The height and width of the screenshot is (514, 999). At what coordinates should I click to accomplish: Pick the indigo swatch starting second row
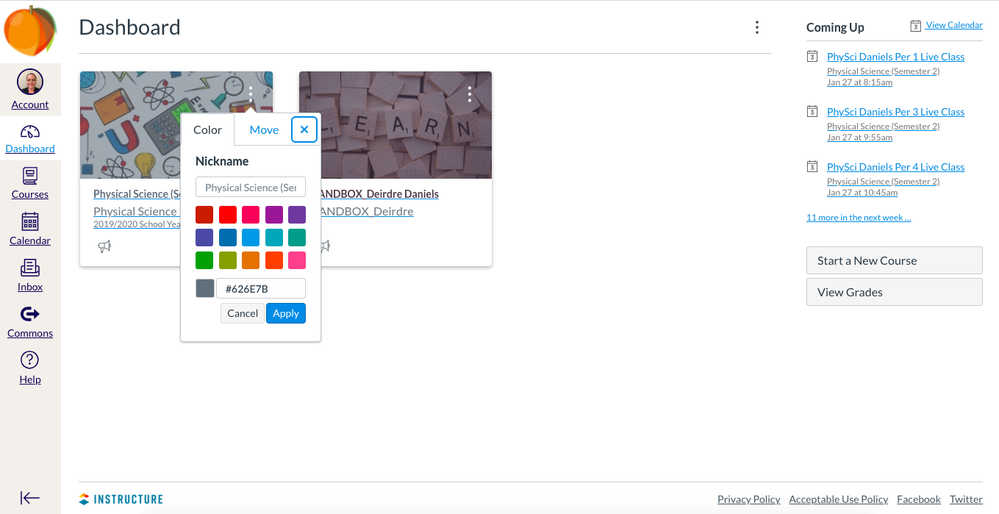point(205,238)
